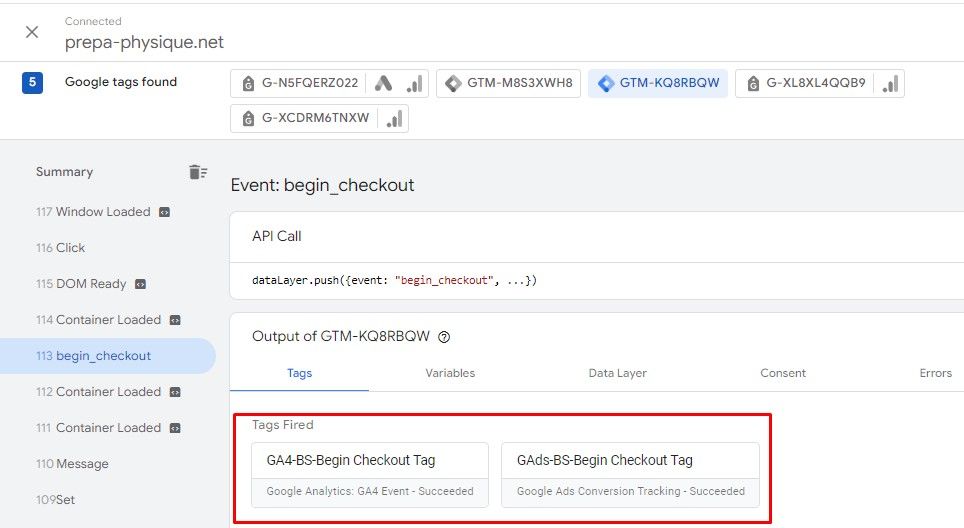
Task: Clear the event list with trash icon
Action: [197, 172]
